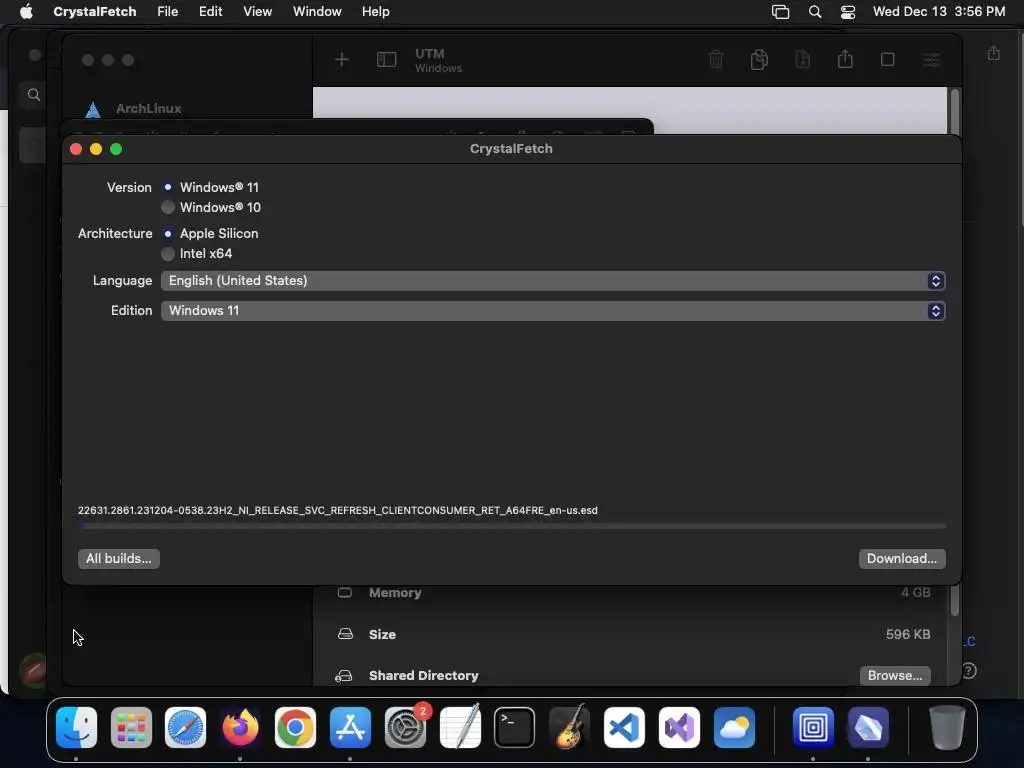Open the View menu
Viewport: 1024px width, 768px height.
coord(257,12)
